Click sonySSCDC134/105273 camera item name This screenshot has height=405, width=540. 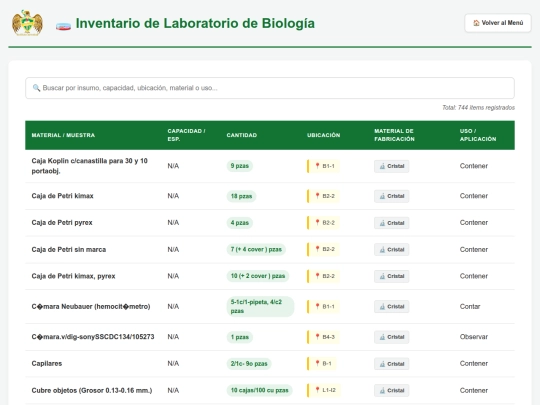(x=93, y=336)
